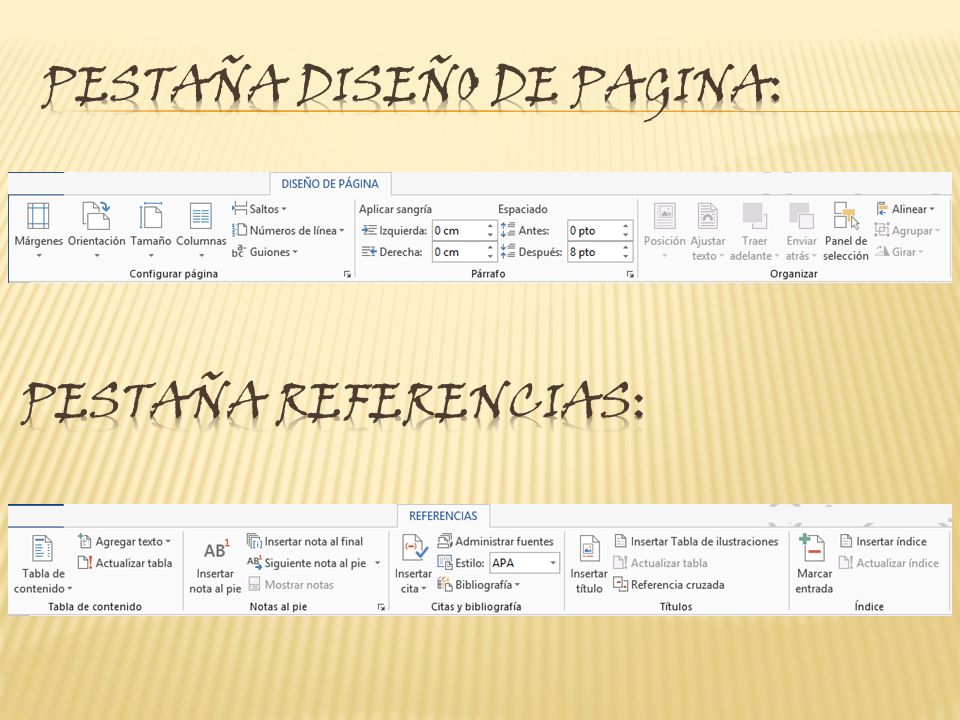Click the Traer adelante icon
960x720 pixels.
(x=754, y=216)
